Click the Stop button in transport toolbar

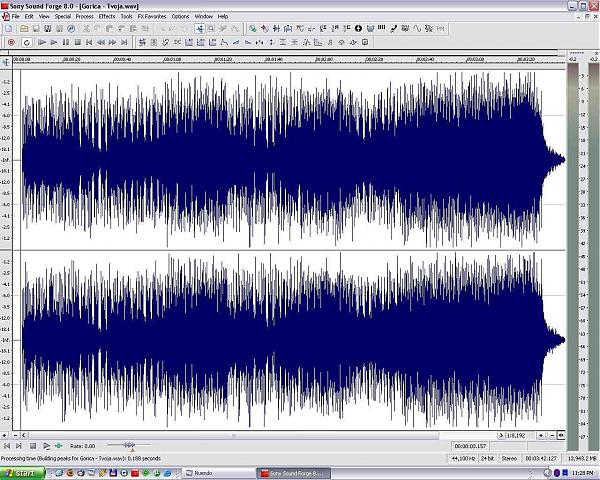coord(77,42)
